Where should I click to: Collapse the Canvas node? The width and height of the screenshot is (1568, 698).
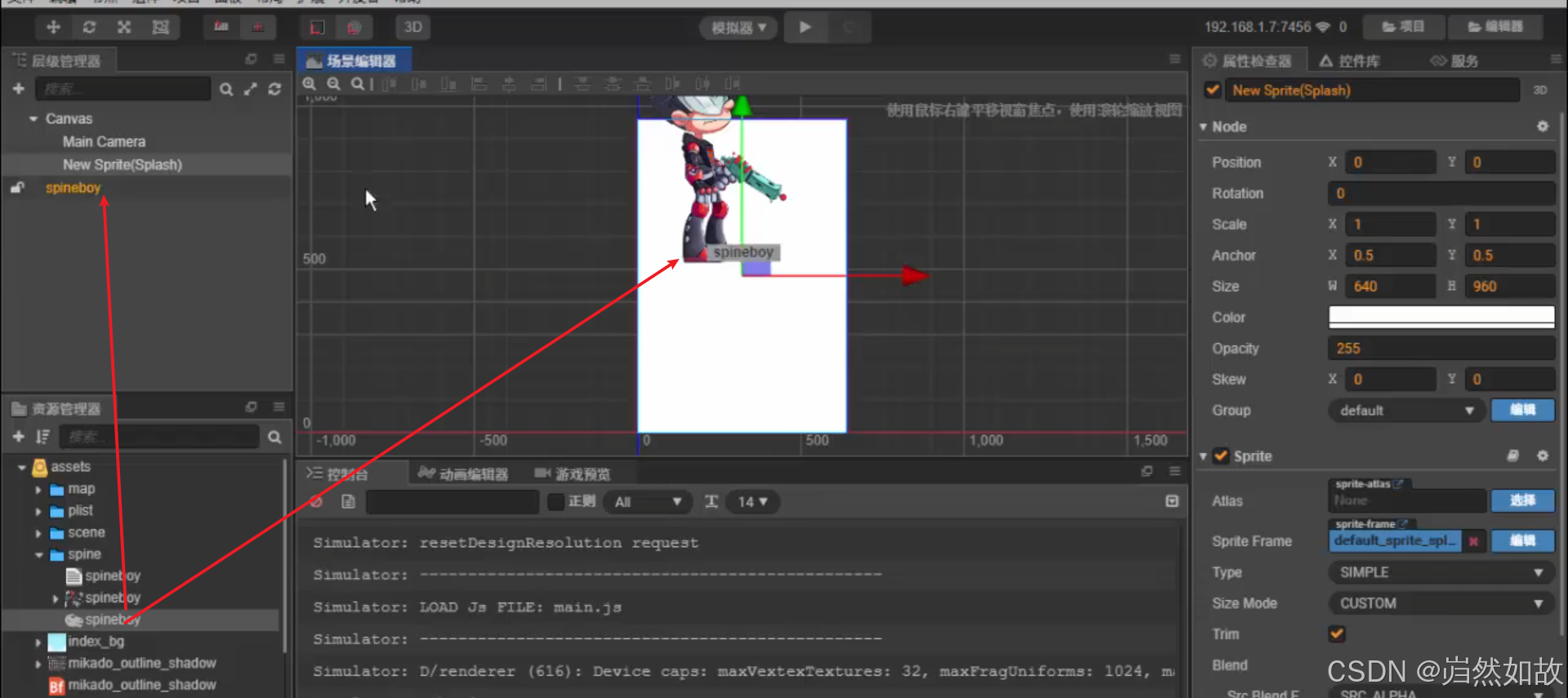coord(33,119)
